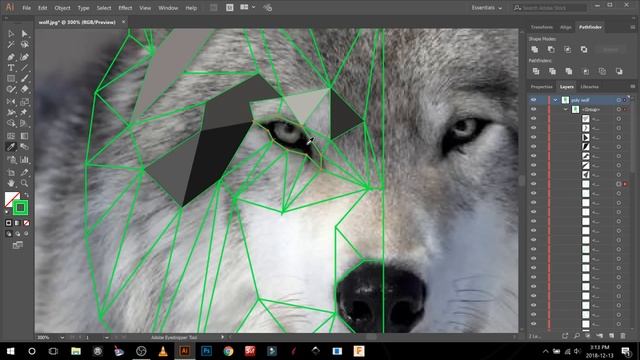Viewport: 640px width, 360px height.
Task: Select the Magic Wand tool
Action: pyautogui.click(x=11, y=44)
